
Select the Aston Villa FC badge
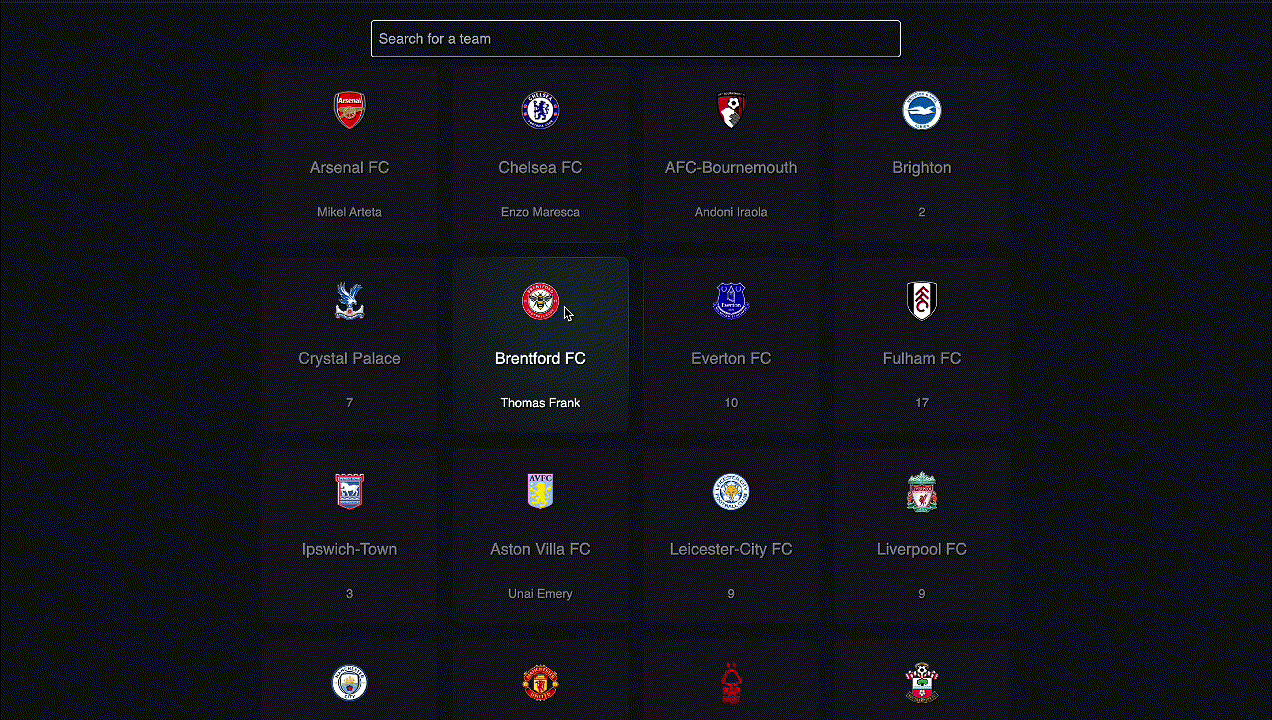pos(540,492)
